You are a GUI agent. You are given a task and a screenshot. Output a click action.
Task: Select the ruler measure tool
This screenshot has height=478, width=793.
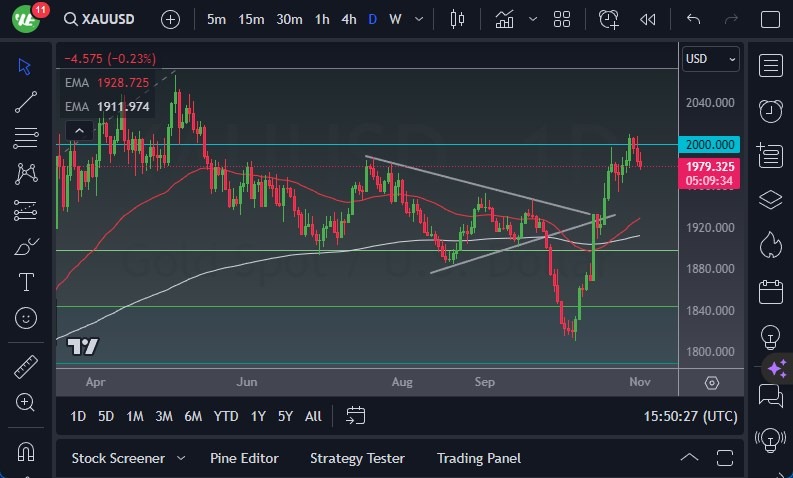tap(26, 367)
